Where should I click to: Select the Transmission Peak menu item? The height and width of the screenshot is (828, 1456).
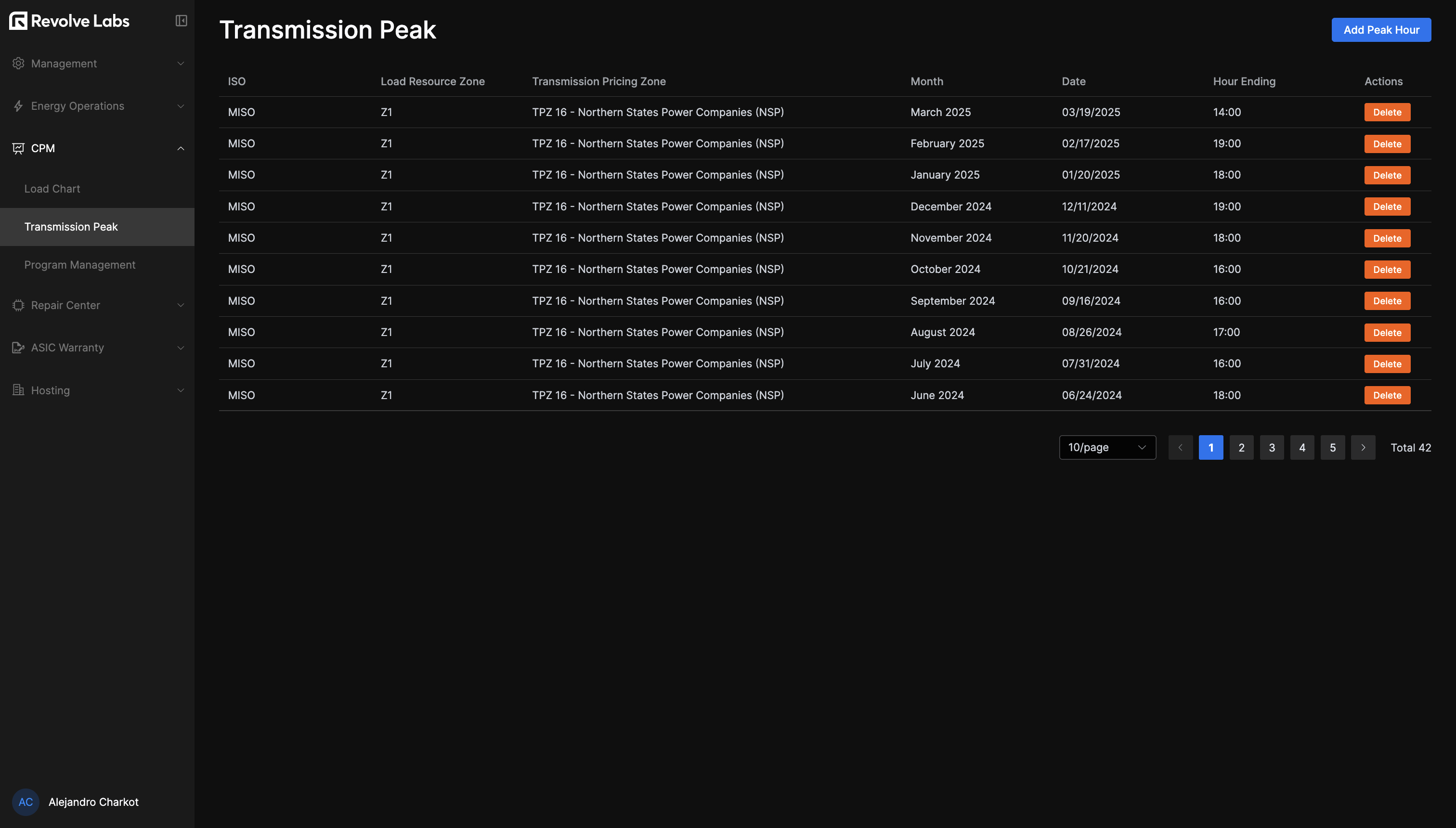pos(71,227)
